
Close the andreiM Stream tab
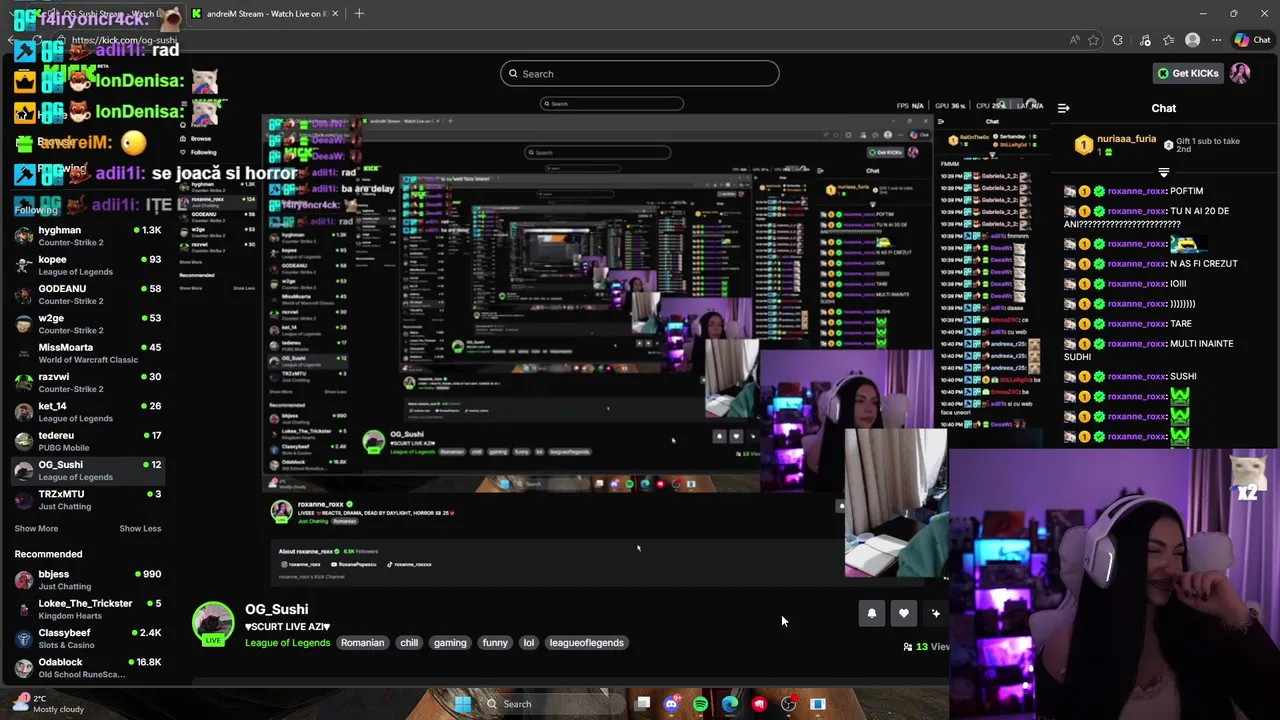335,14
